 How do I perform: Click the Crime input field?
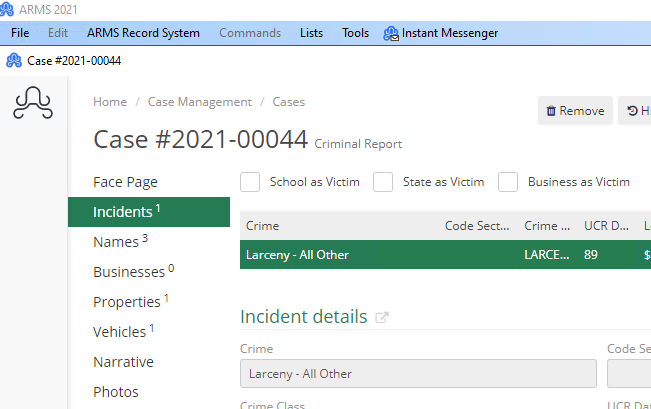click(x=418, y=374)
